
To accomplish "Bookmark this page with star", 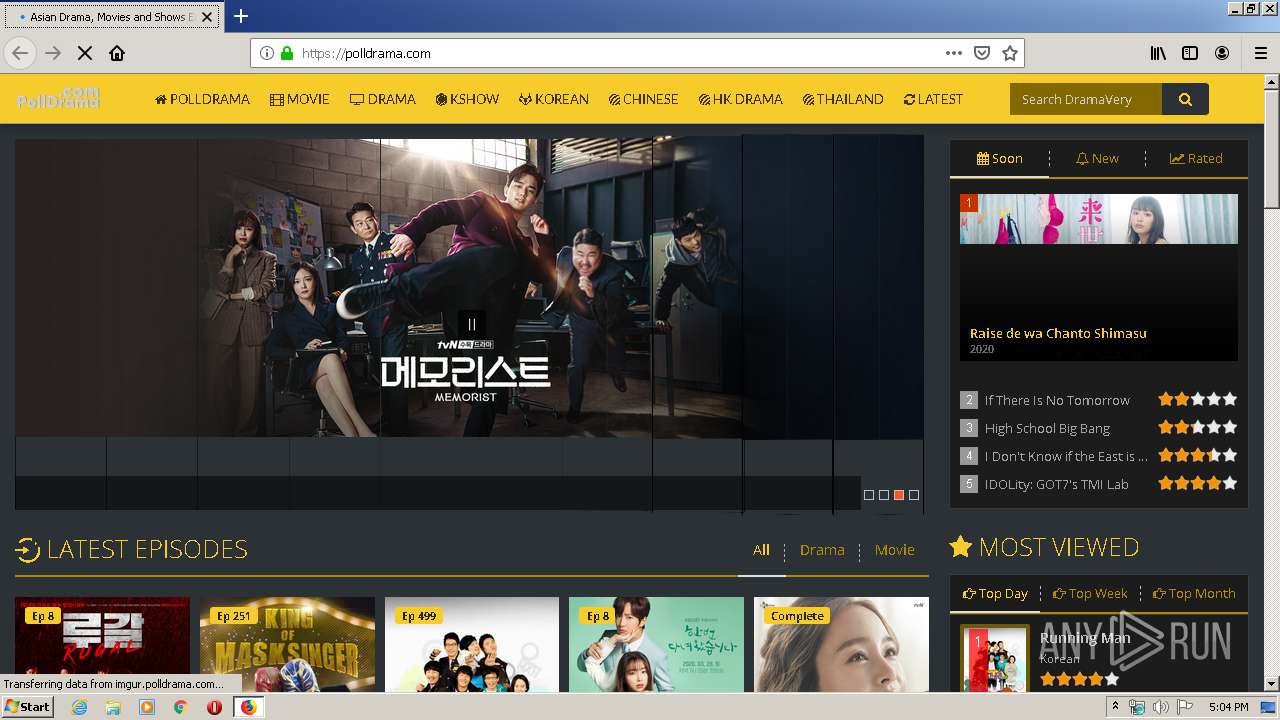I will [x=1010, y=53].
